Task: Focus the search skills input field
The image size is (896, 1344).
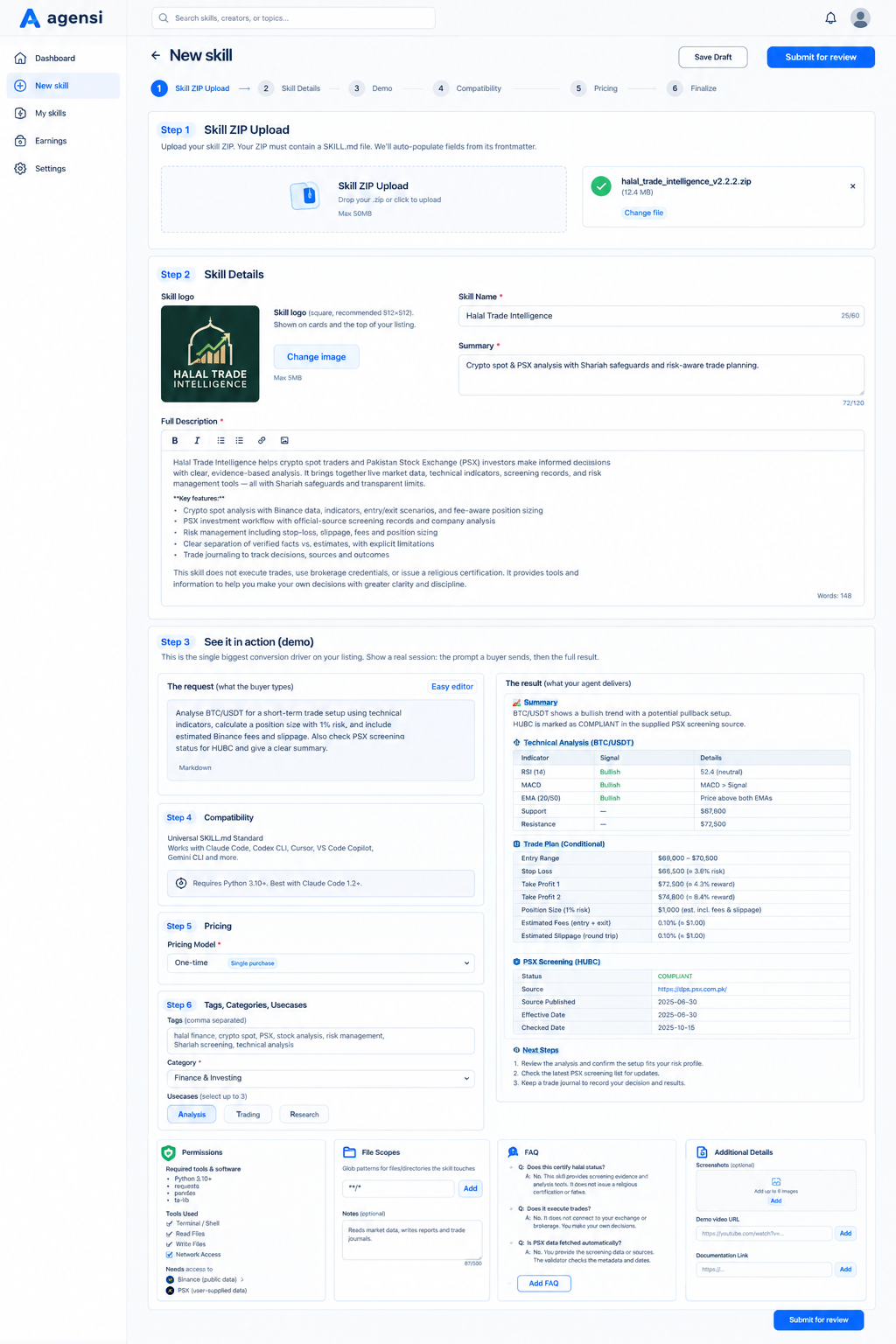Action: tap(293, 17)
